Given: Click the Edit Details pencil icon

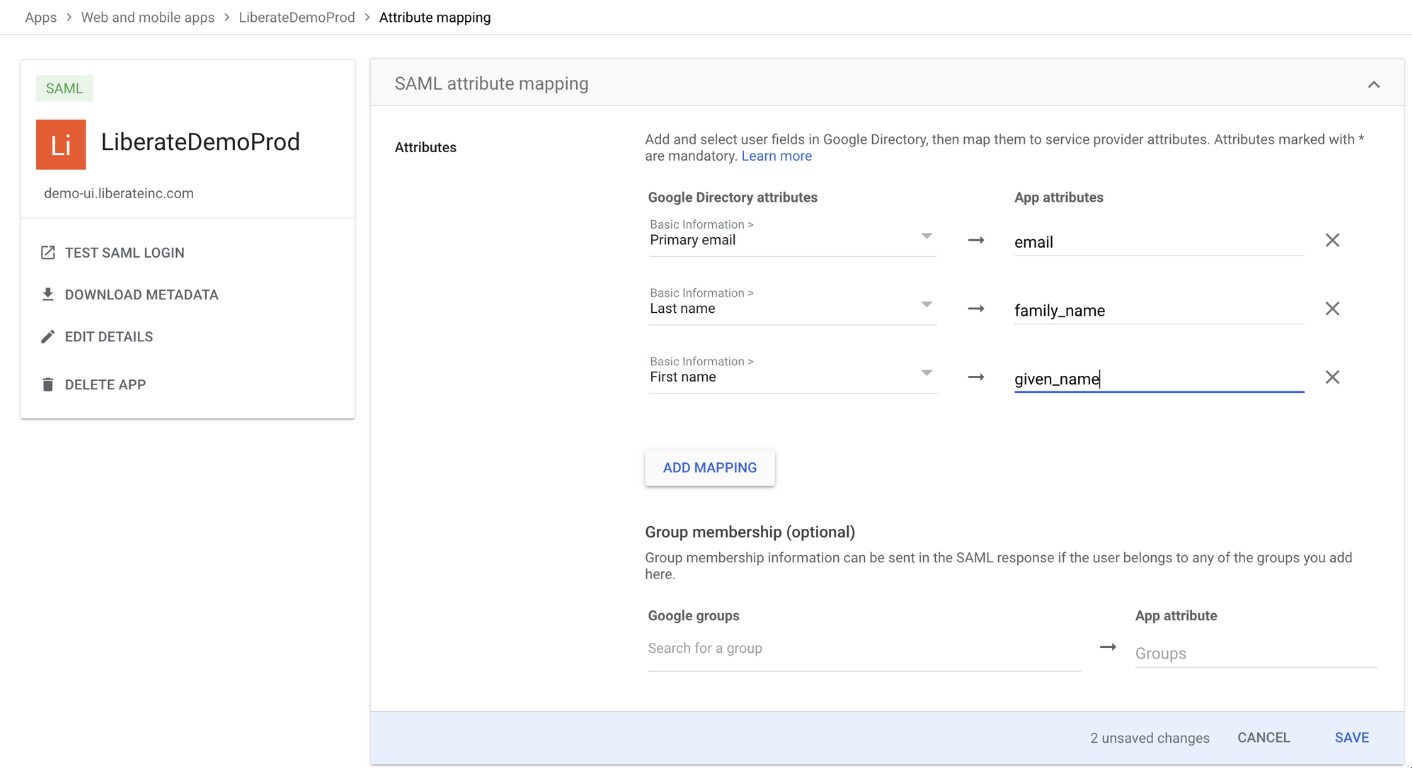Looking at the screenshot, I should tap(48, 337).
